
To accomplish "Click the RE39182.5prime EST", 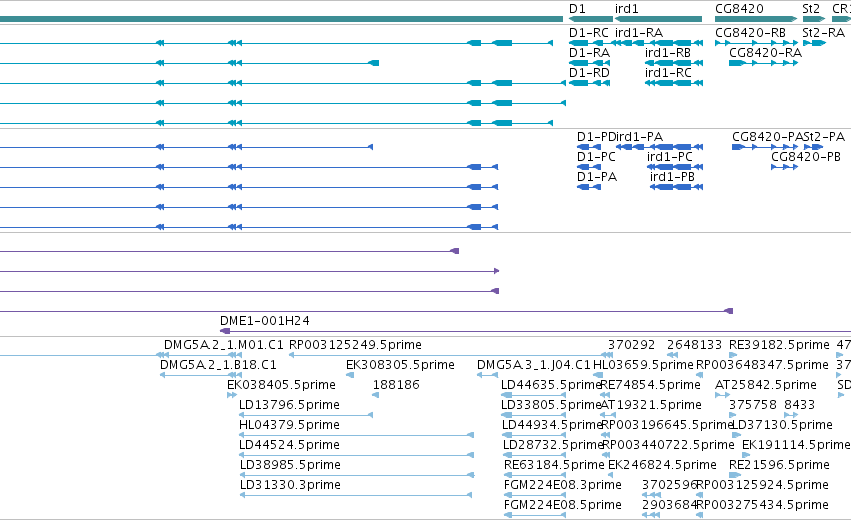I will tap(779, 345).
